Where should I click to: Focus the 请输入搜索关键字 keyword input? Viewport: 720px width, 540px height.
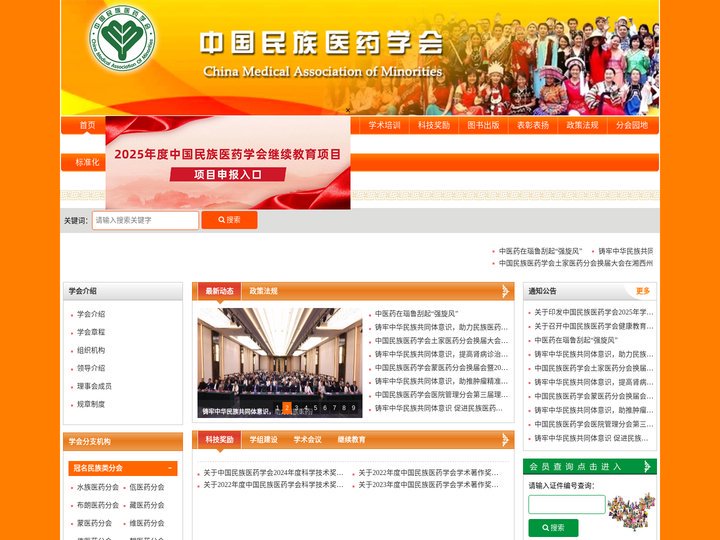146,220
